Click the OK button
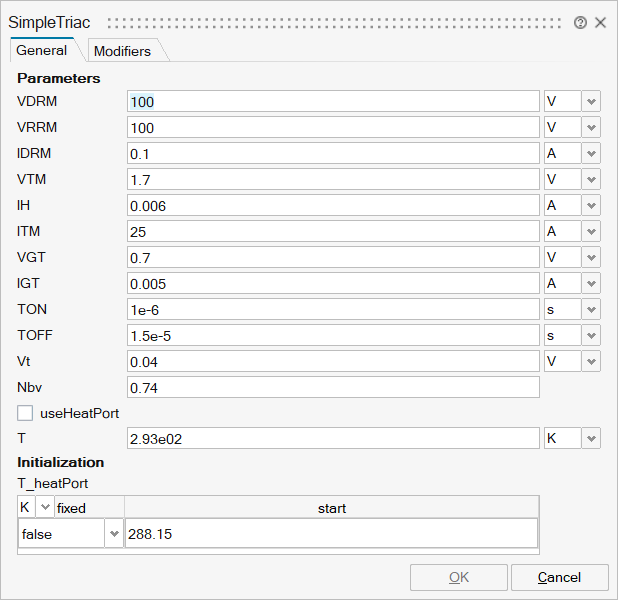 tap(458, 577)
